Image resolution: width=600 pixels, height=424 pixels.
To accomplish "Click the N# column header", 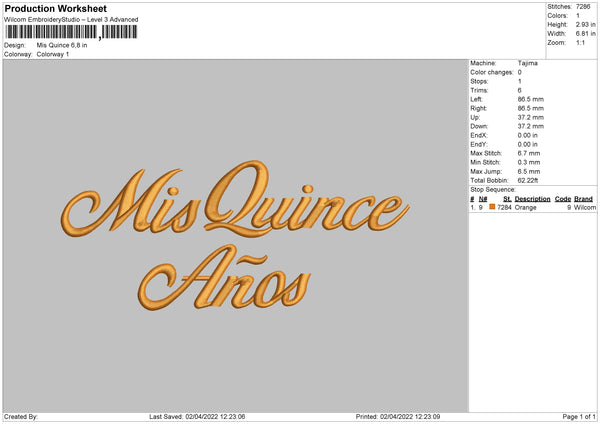I will [483, 199].
